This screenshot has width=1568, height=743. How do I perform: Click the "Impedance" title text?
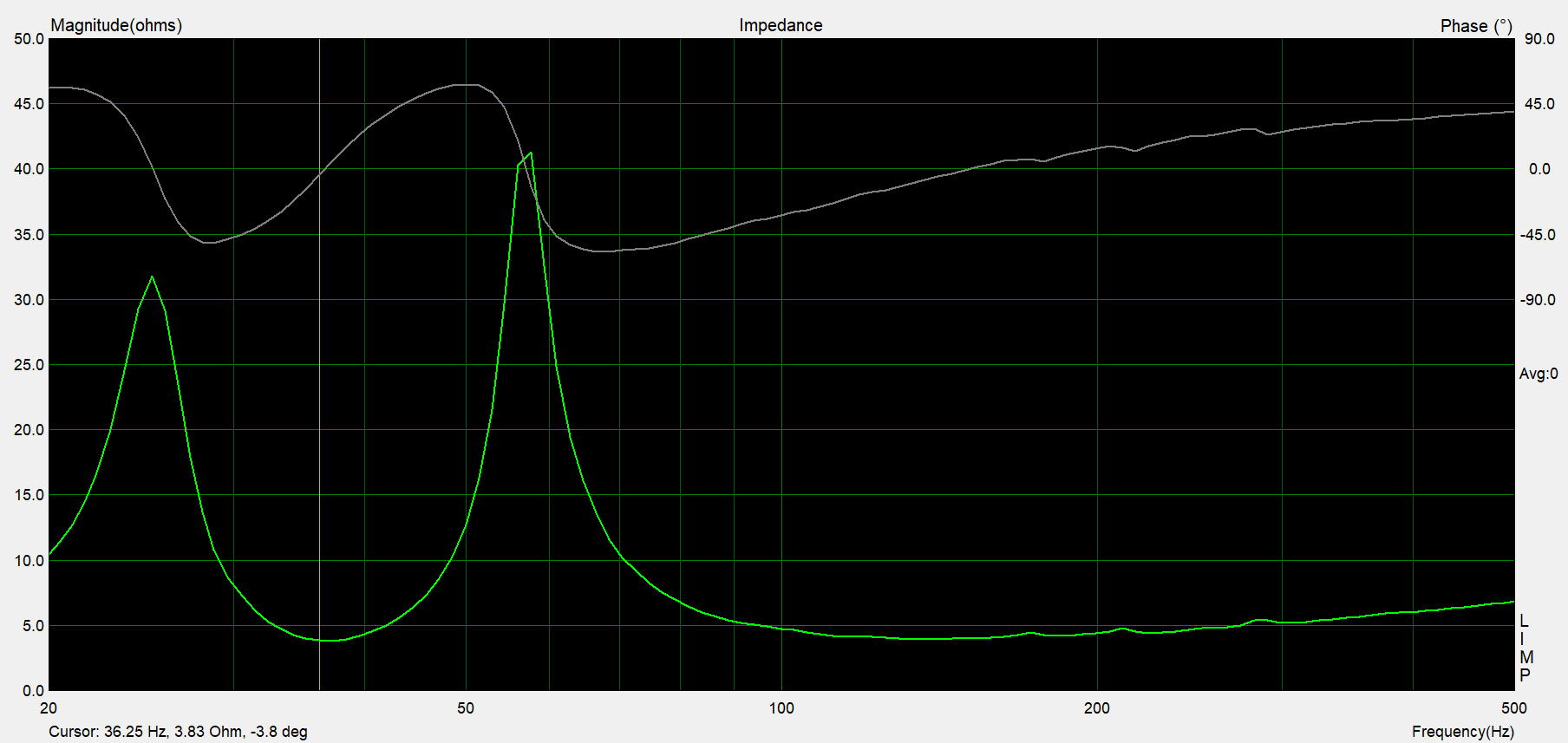[x=781, y=25]
